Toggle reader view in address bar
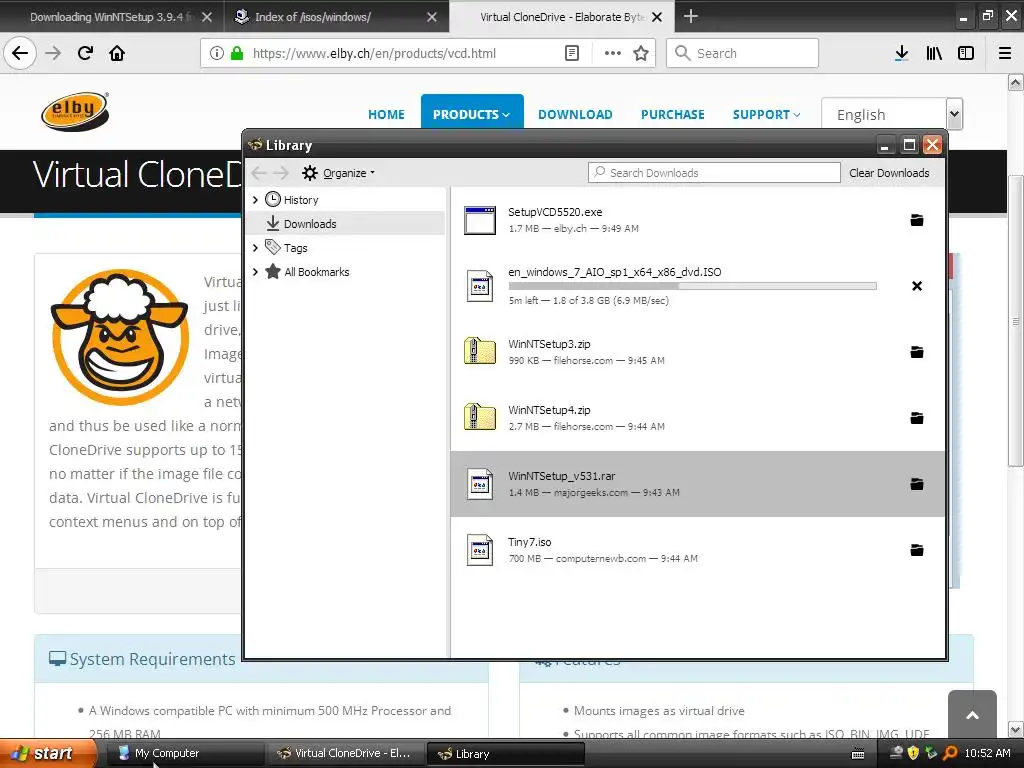The image size is (1024, 768). [571, 53]
